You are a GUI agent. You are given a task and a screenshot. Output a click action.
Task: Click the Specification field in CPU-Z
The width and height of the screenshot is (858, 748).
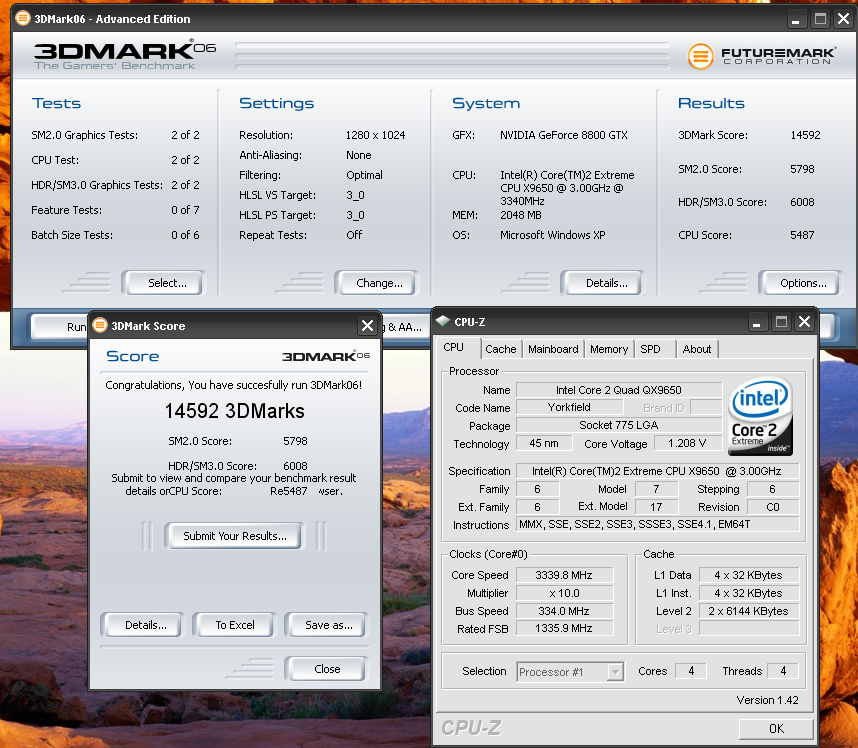point(657,471)
